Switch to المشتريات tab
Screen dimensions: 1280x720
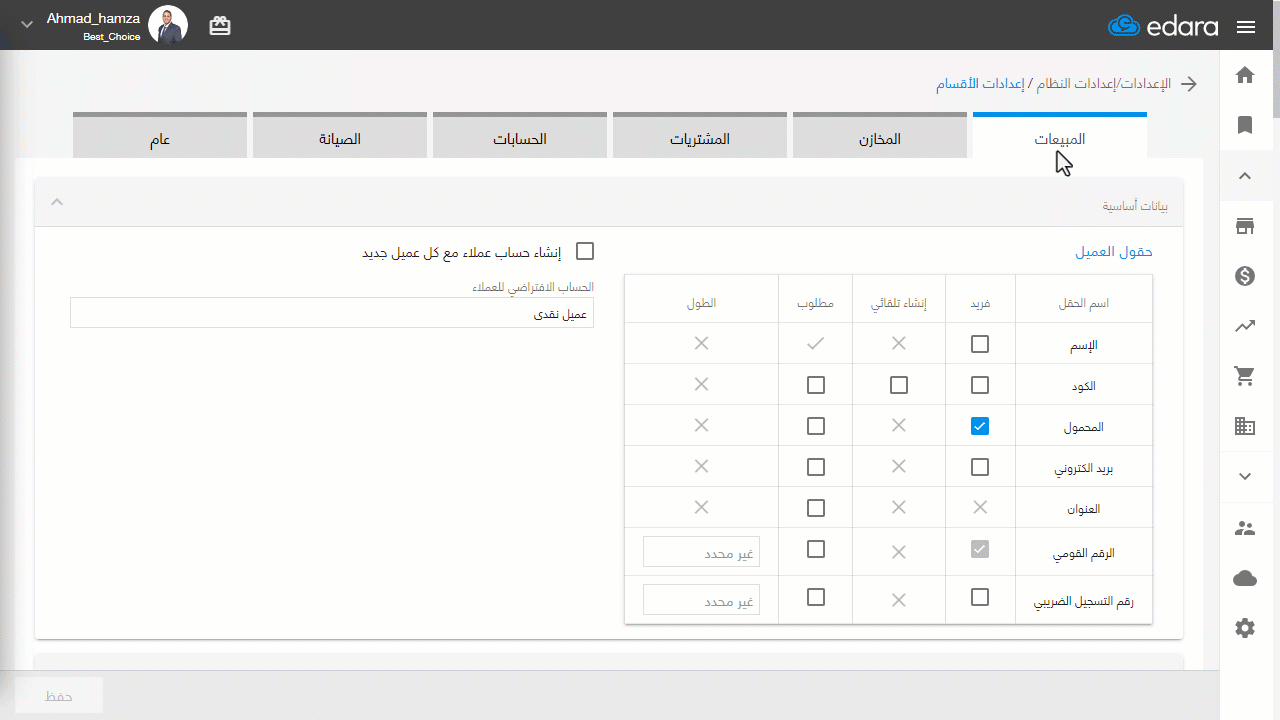(700, 136)
